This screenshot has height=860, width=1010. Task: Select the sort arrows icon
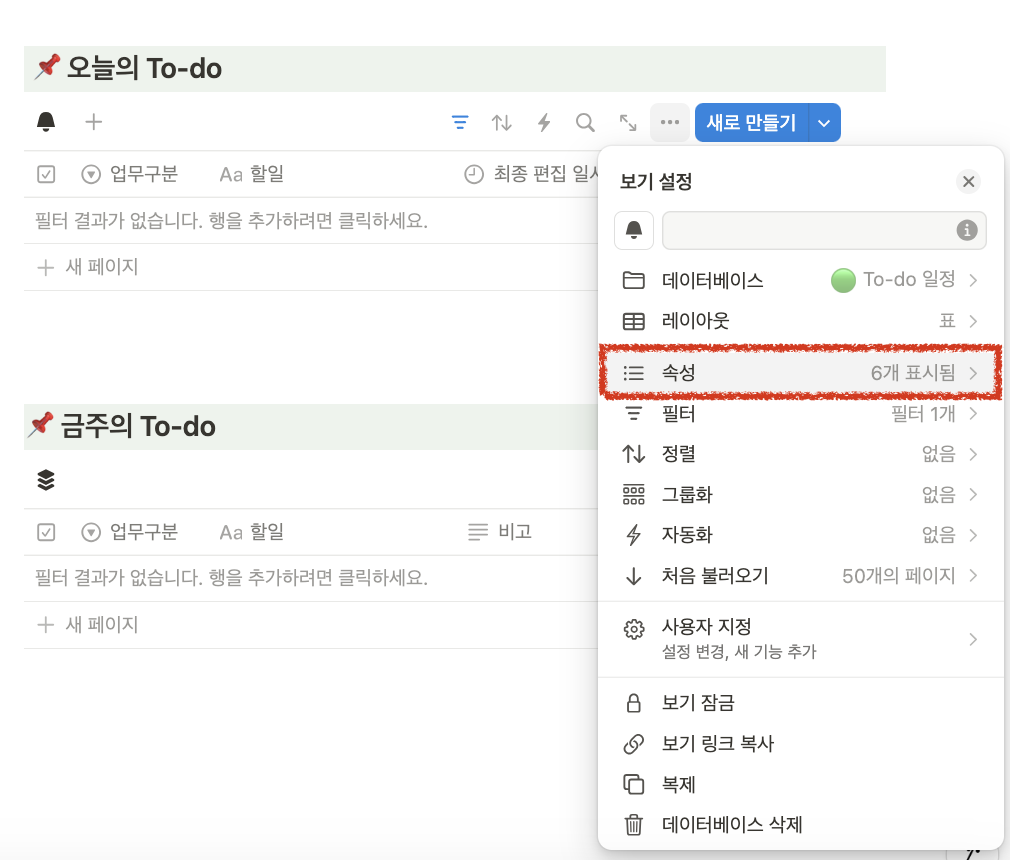(501, 122)
